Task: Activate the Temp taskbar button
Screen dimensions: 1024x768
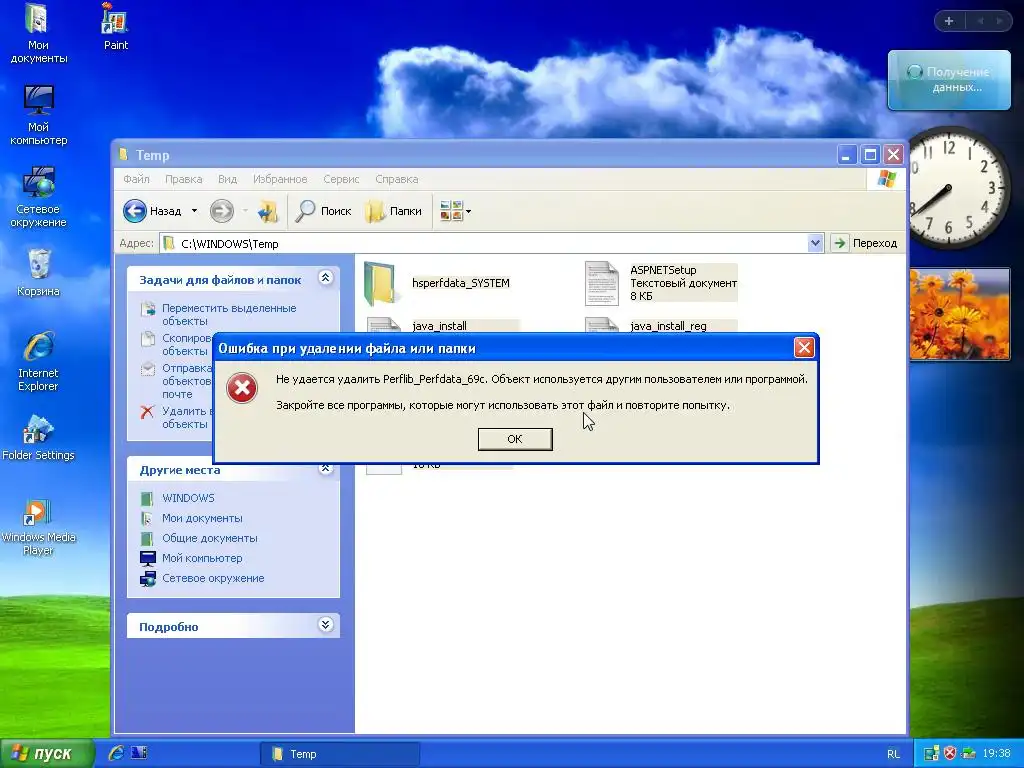Action: pos(340,754)
